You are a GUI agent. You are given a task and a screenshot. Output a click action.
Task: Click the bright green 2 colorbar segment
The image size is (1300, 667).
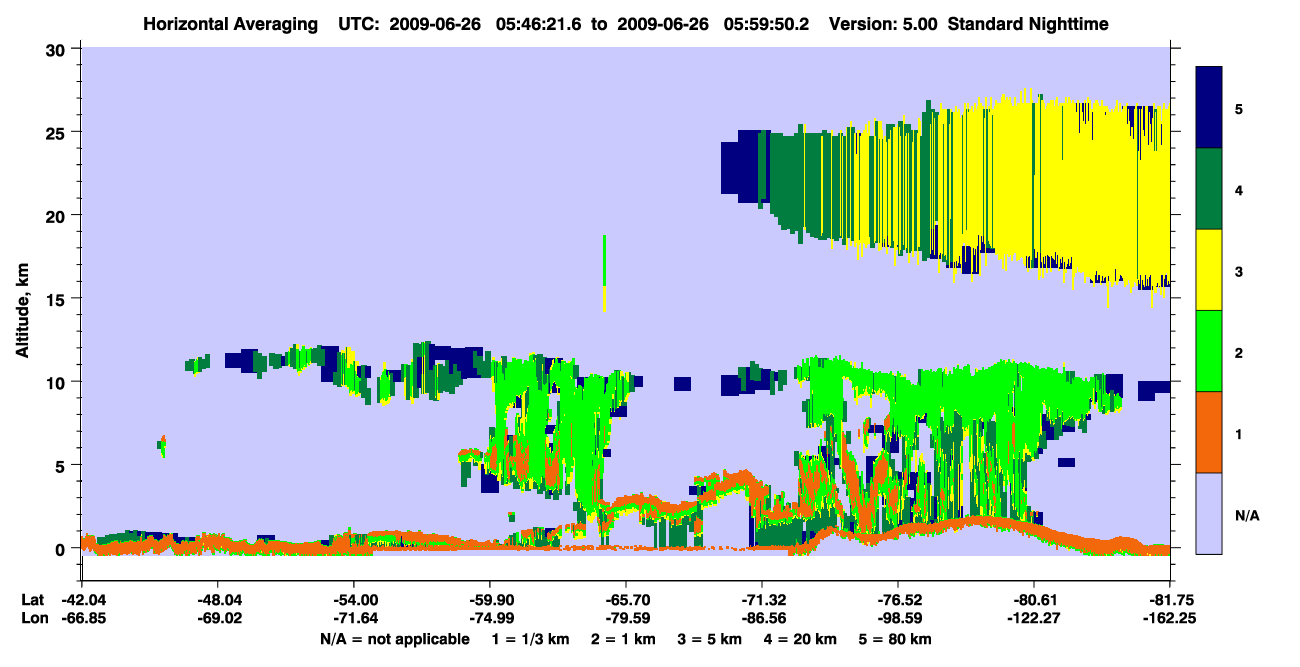pos(1209,351)
